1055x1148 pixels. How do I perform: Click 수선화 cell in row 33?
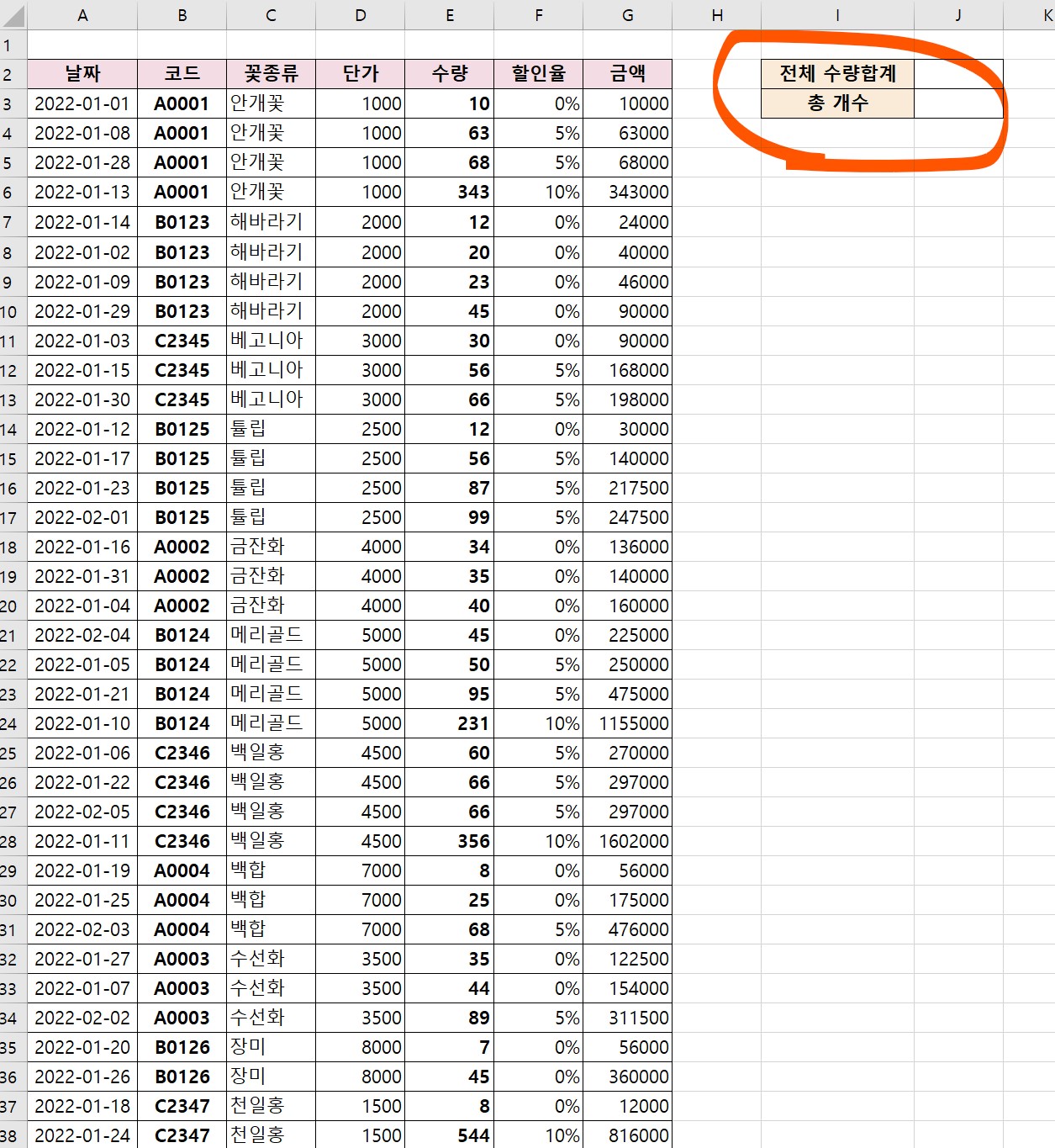coord(271,988)
